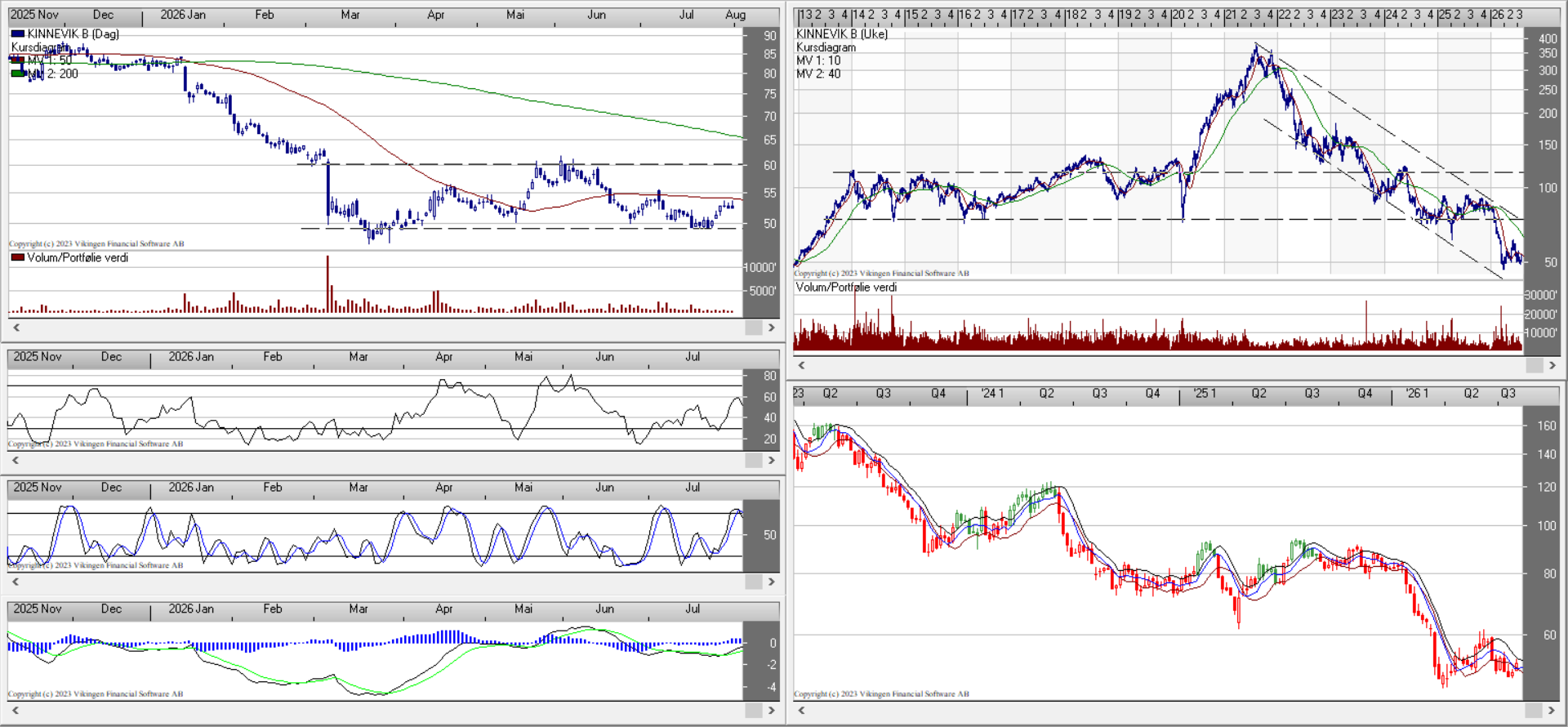
Task: Click the scrollbar thumb under the daily KINNEVIK B chart
Action: click(x=753, y=328)
